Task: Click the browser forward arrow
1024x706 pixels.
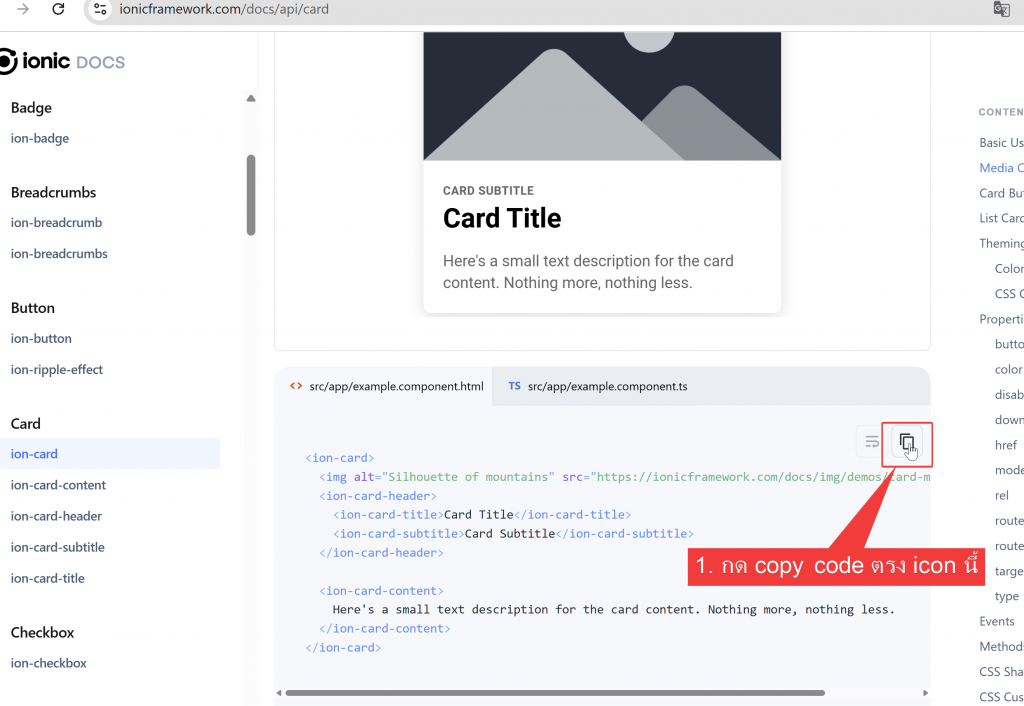Action: [x=23, y=10]
